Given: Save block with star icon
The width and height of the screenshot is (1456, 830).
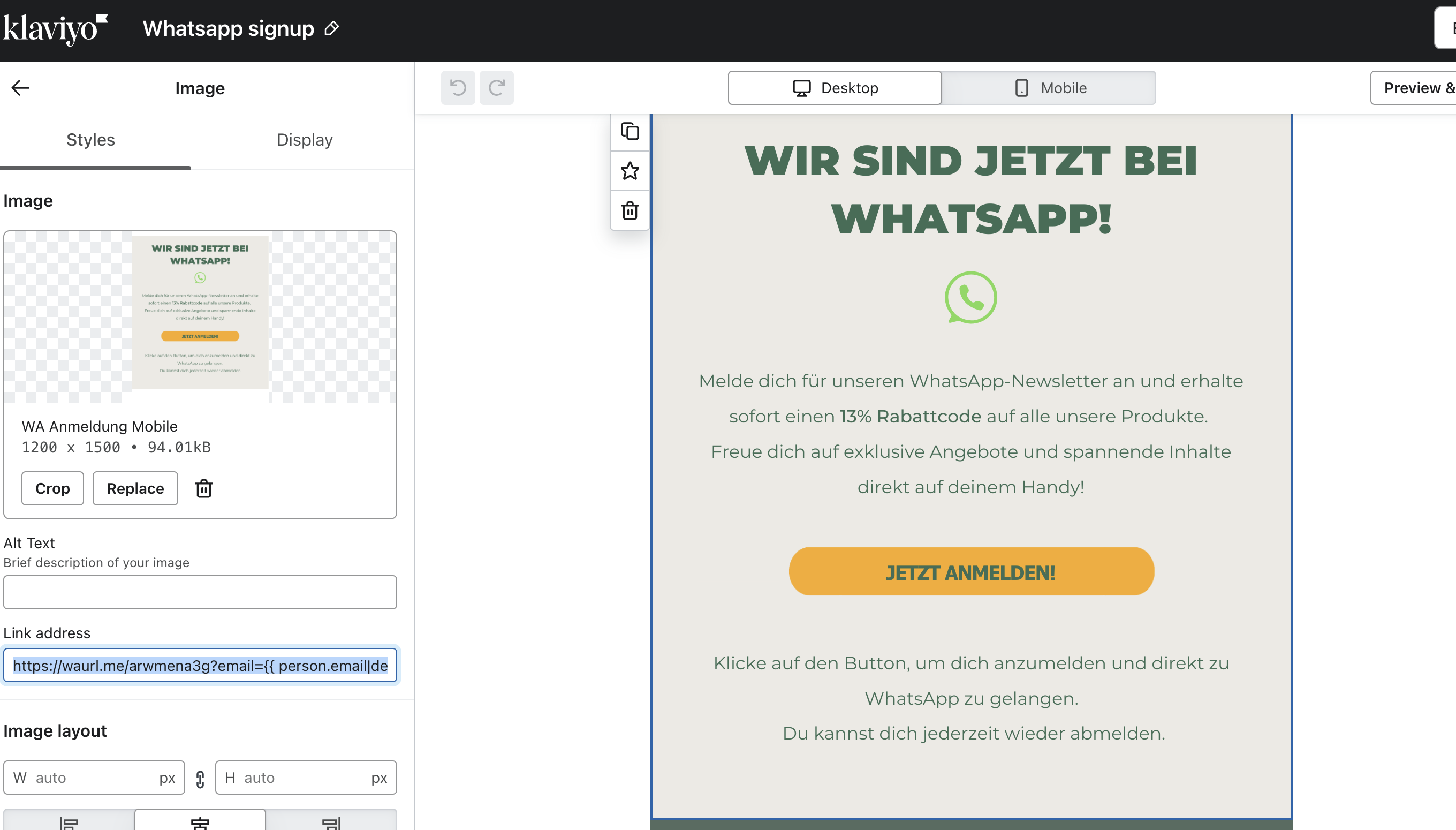Looking at the screenshot, I should [x=630, y=171].
